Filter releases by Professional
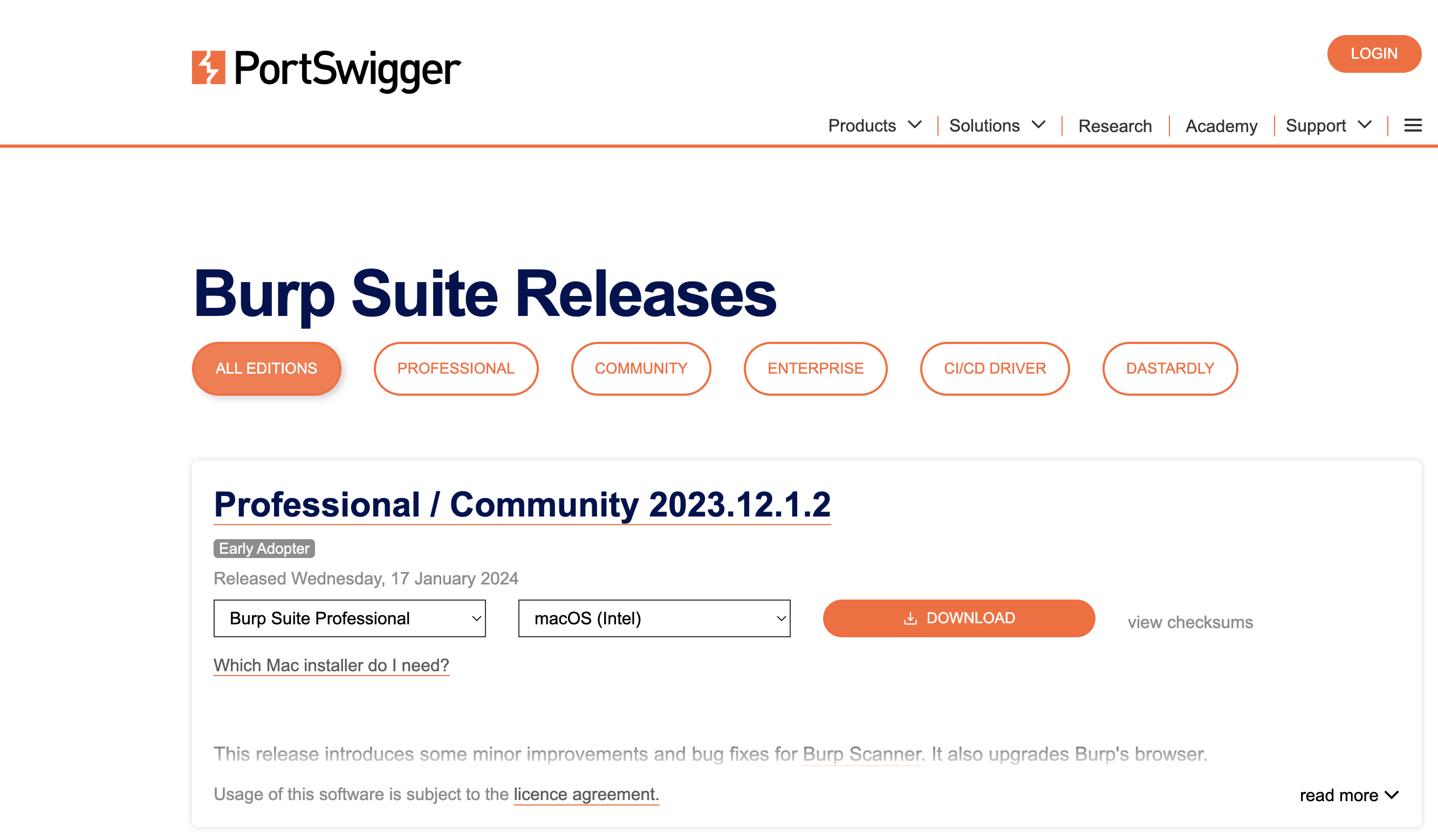This screenshot has width=1438, height=840. (x=455, y=368)
